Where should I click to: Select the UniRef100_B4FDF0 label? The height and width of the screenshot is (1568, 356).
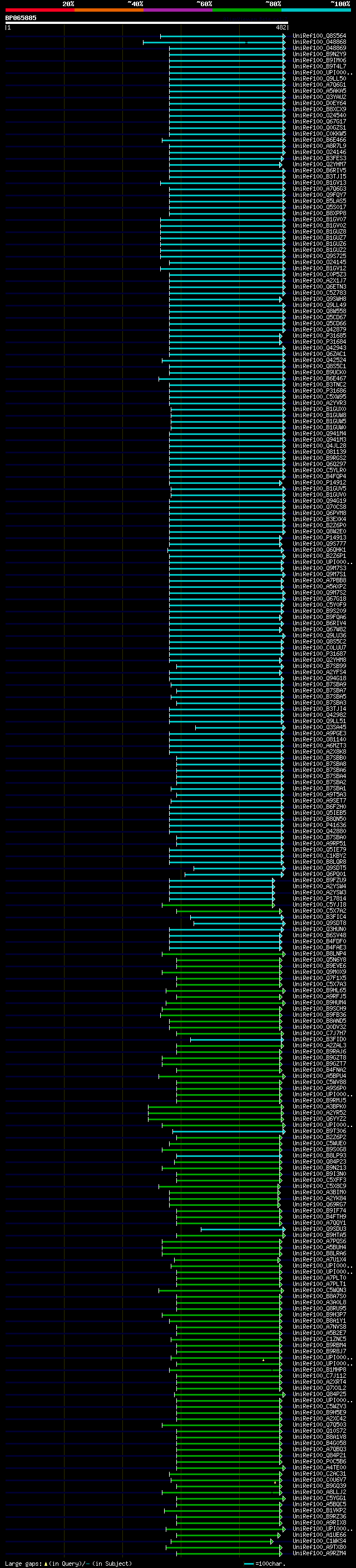tap(319, 942)
